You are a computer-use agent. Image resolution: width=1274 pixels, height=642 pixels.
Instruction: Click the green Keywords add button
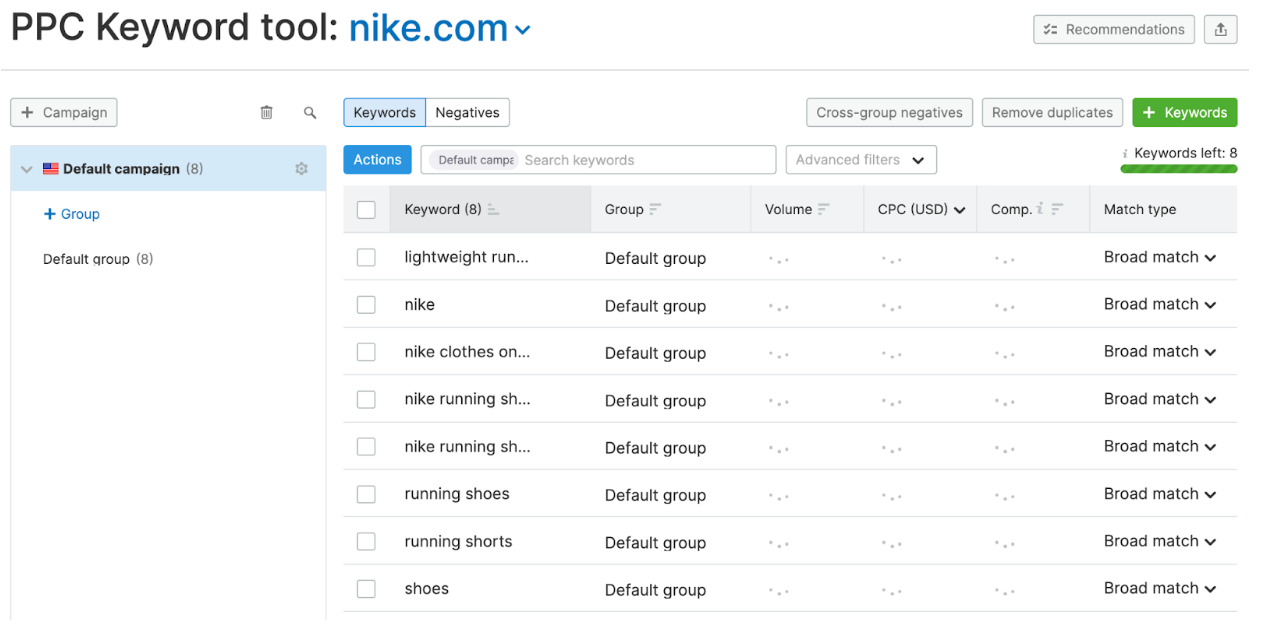pos(1185,112)
